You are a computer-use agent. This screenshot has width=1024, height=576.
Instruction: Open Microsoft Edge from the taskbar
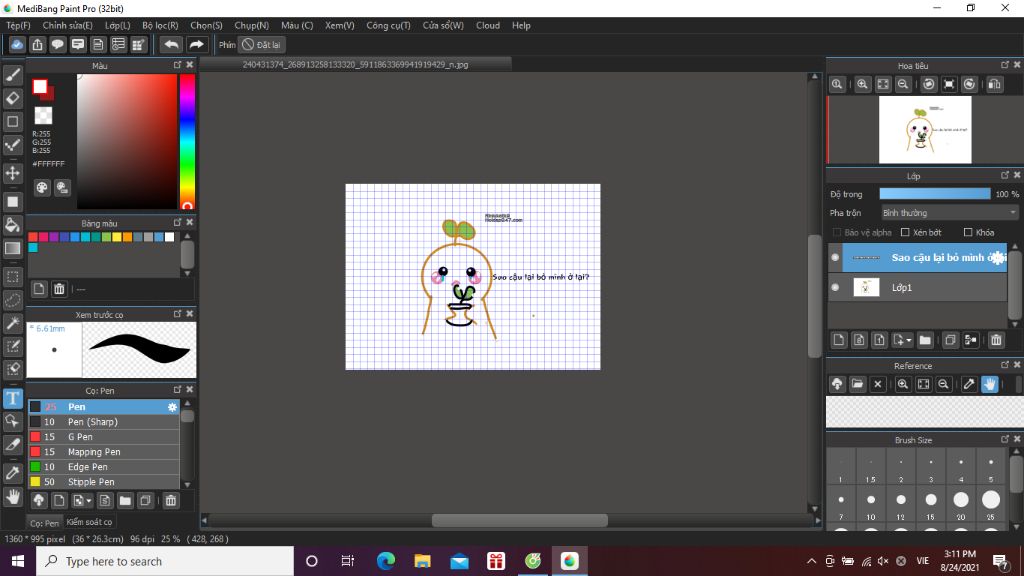(385, 561)
